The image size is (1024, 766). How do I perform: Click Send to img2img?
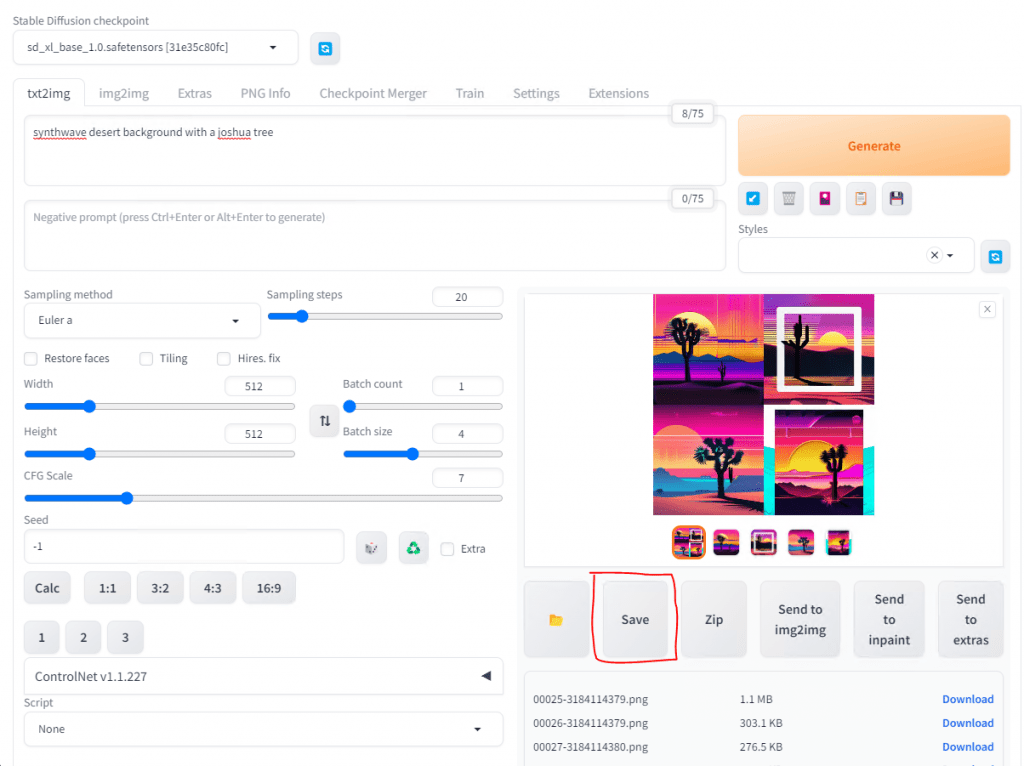point(800,619)
